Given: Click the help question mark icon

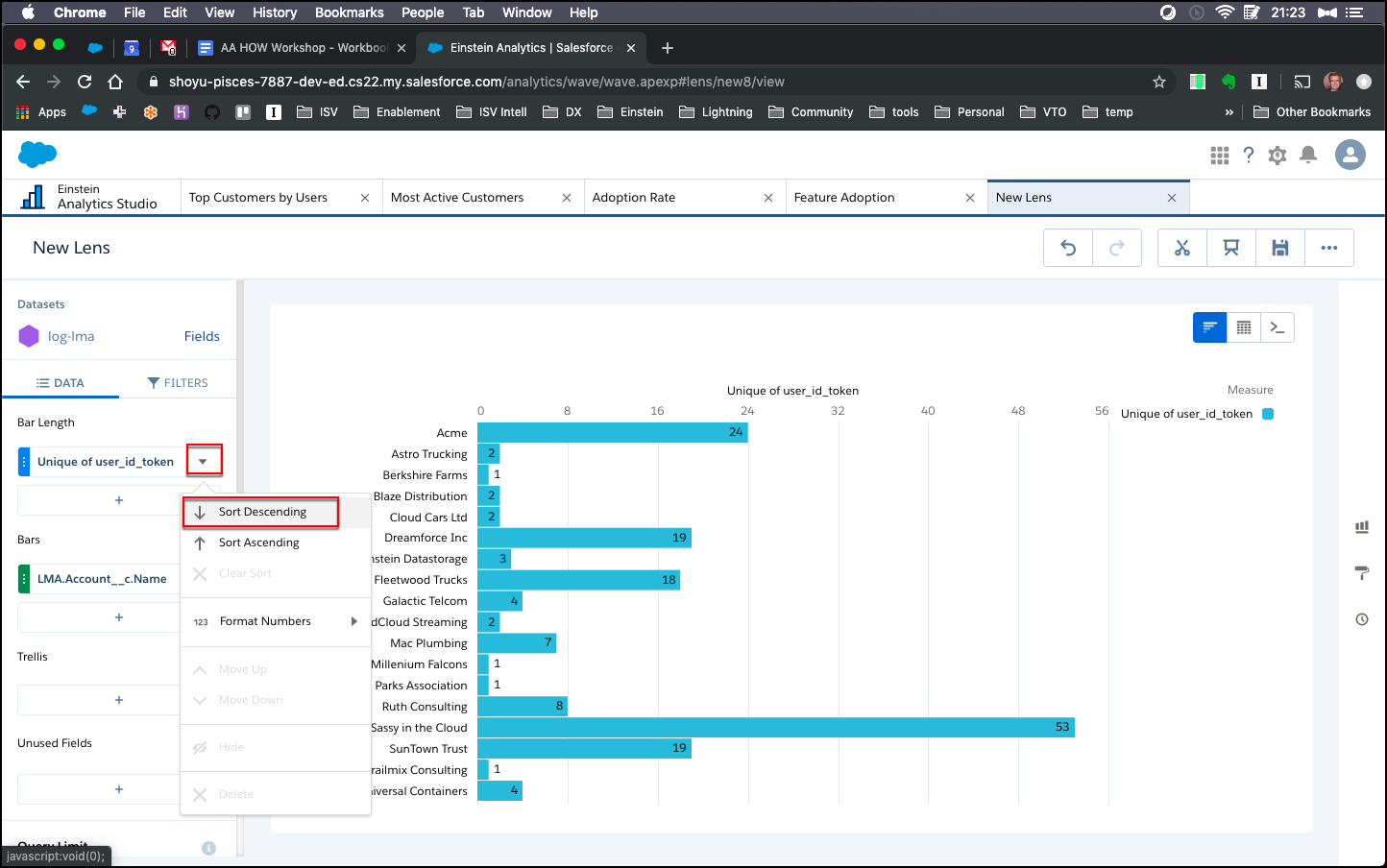Looking at the screenshot, I should [1249, 156].
